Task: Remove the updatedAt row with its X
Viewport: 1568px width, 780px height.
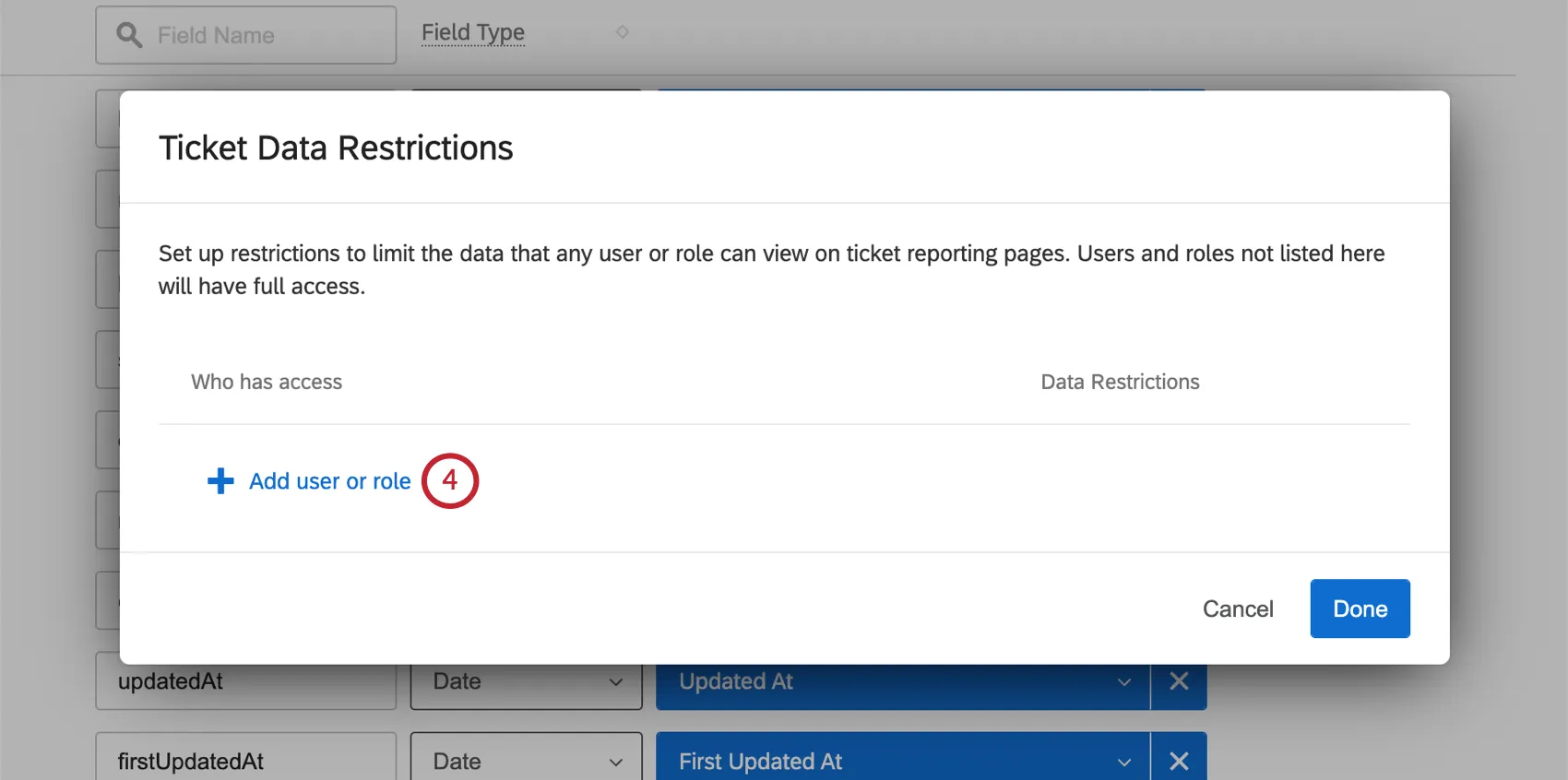Action: pyautogui.click(x=1179, y=682)
